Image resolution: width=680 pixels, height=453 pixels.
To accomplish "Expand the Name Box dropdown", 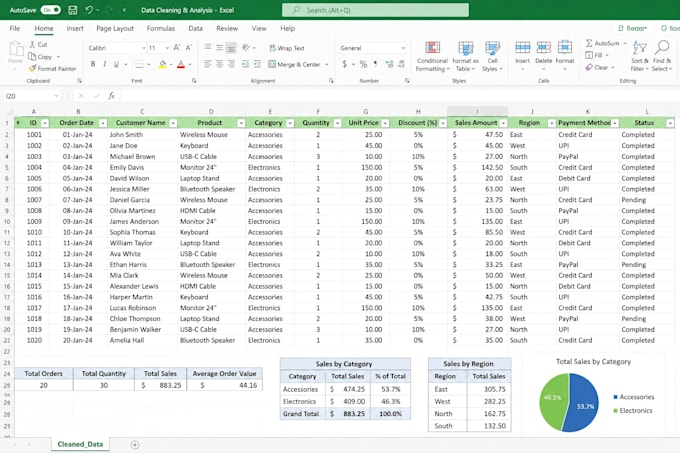I will click(x=56, y=96).
